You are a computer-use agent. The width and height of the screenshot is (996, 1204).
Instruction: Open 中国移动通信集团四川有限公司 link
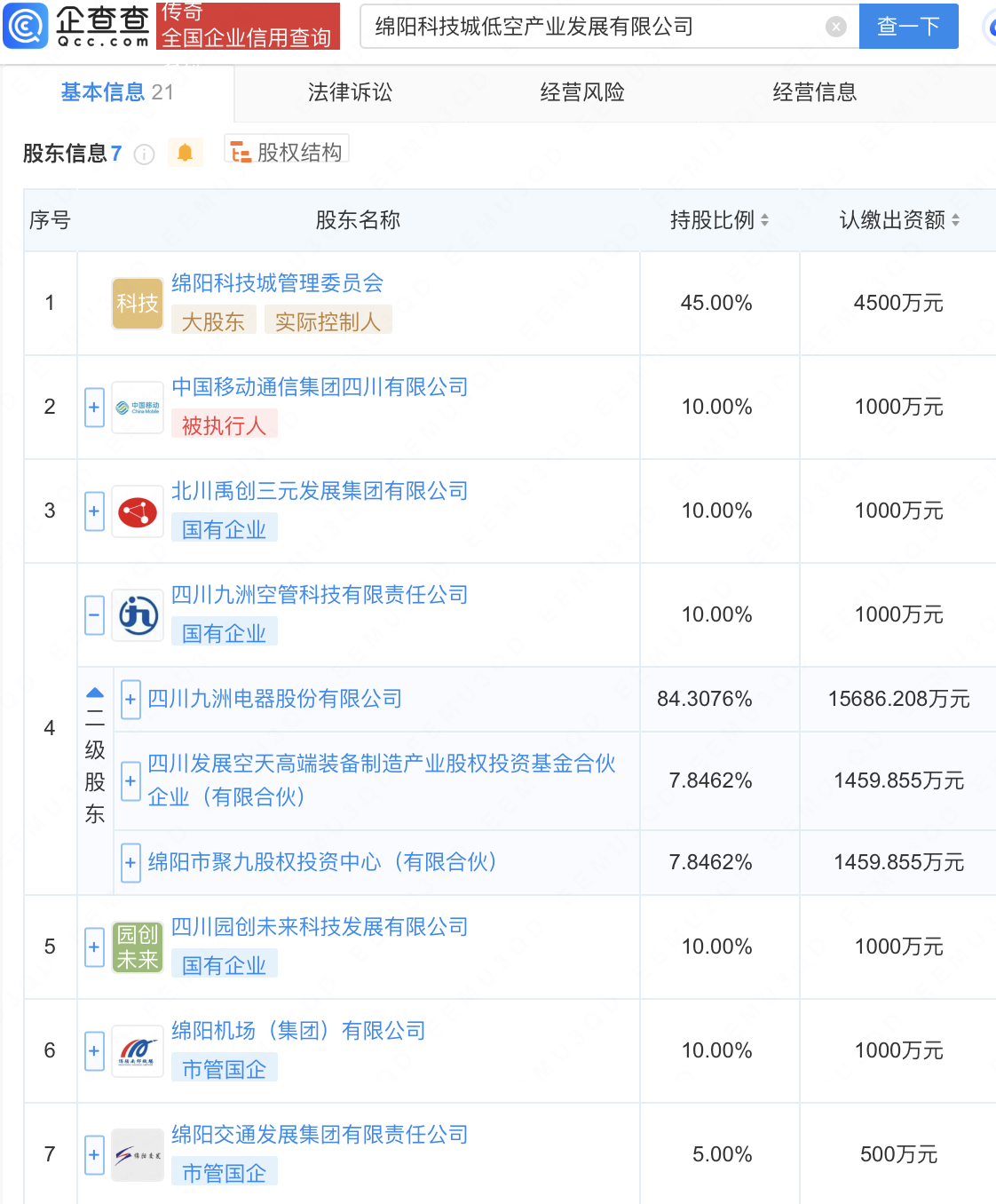click(320, 387)
